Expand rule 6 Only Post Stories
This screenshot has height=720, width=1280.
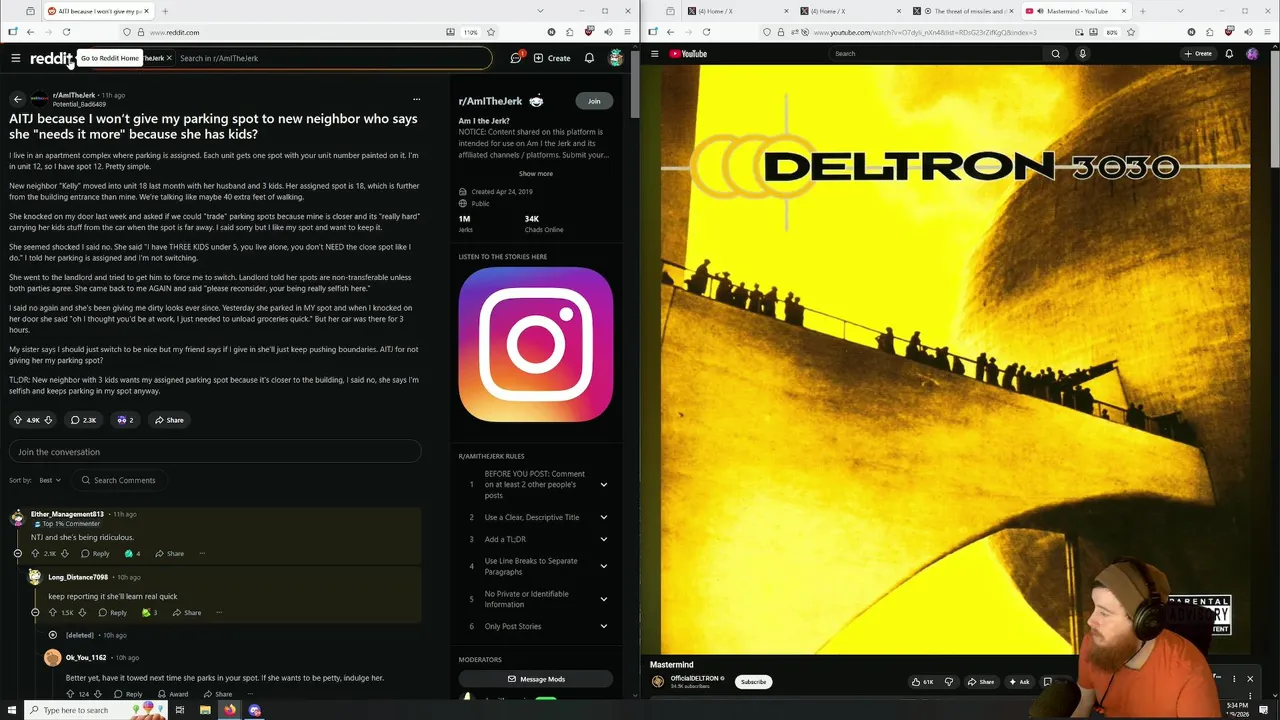pyautogui.click(x=603, y=626)
